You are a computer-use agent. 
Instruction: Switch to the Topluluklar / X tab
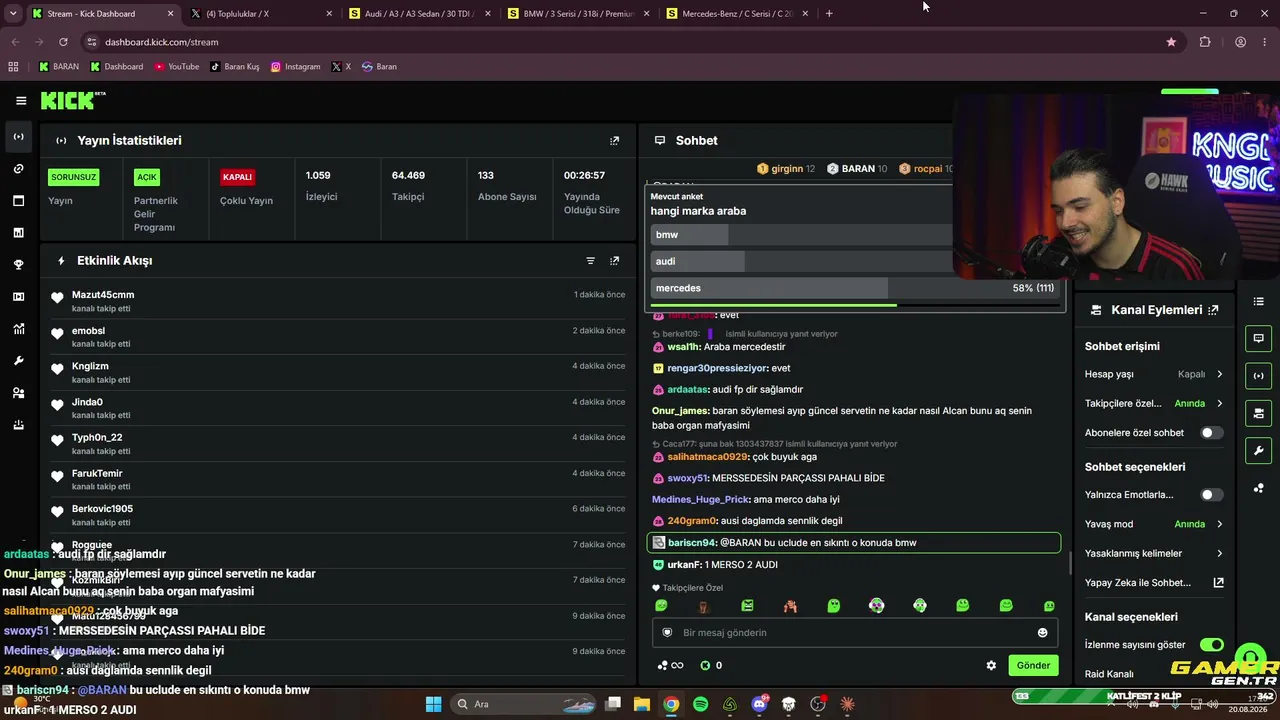(x=262, y=14)
